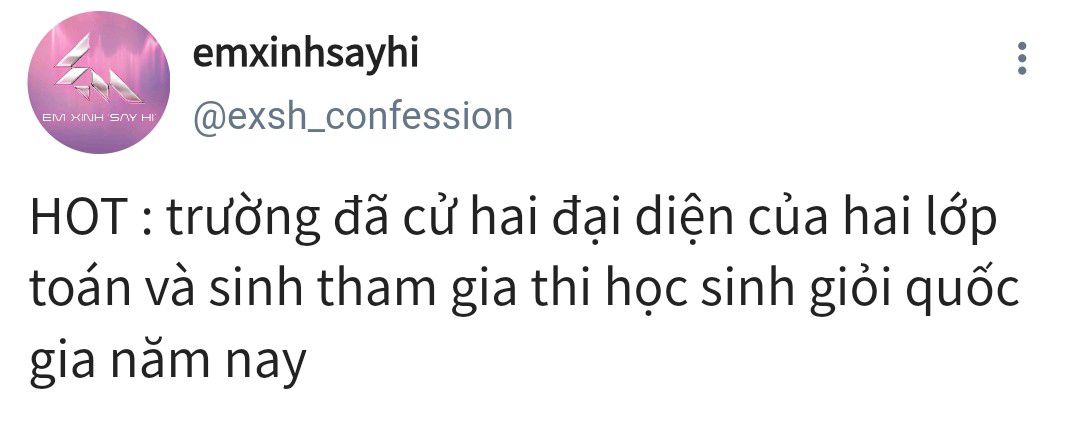Click the word "trường" in the post
This screenshot has height=436, width=1080.
243,219
